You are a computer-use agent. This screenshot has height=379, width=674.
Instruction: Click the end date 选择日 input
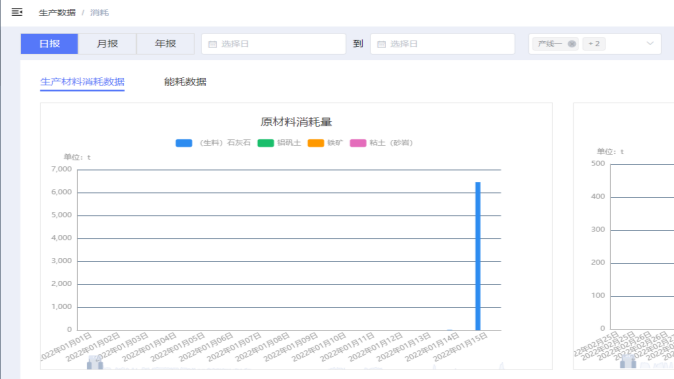[x=443, y=44]
